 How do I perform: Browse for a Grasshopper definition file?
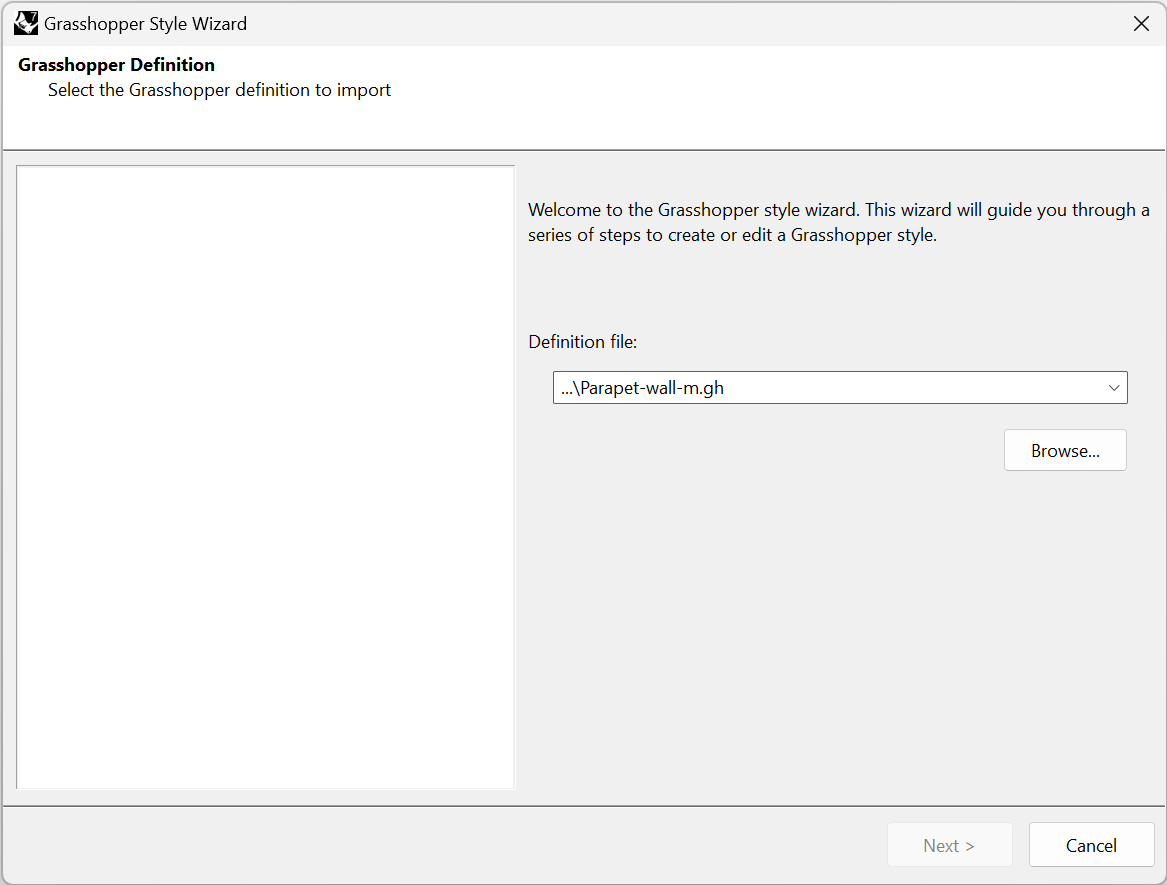(1065, 450)
